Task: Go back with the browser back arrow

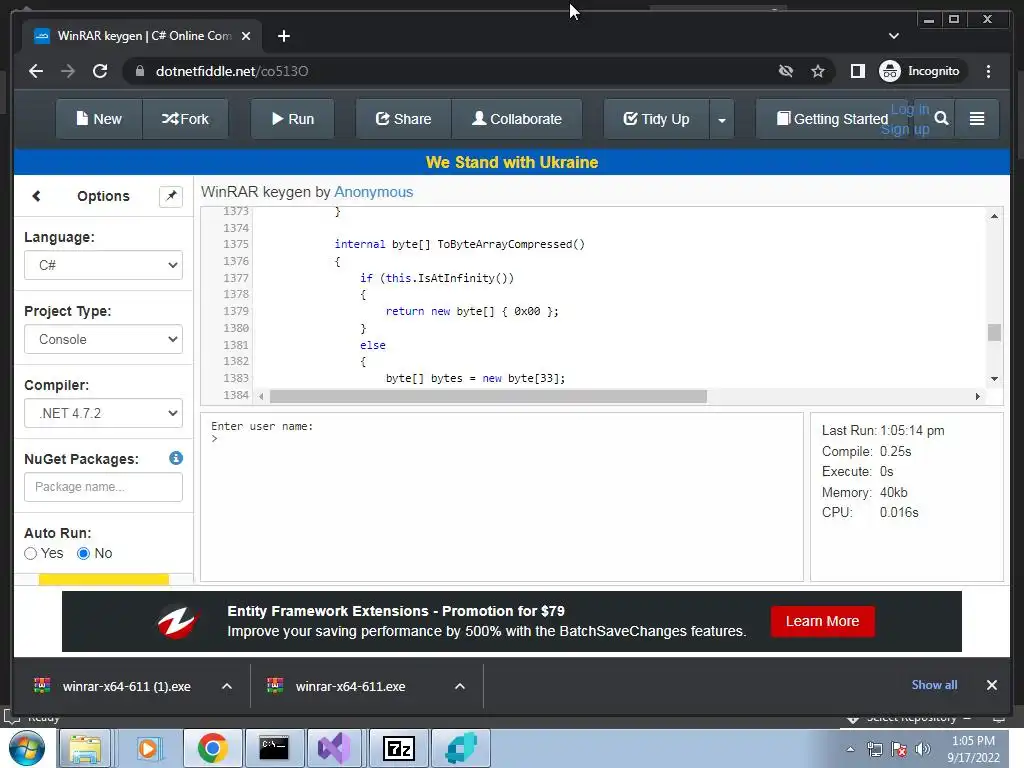Action: coord(36,71)
